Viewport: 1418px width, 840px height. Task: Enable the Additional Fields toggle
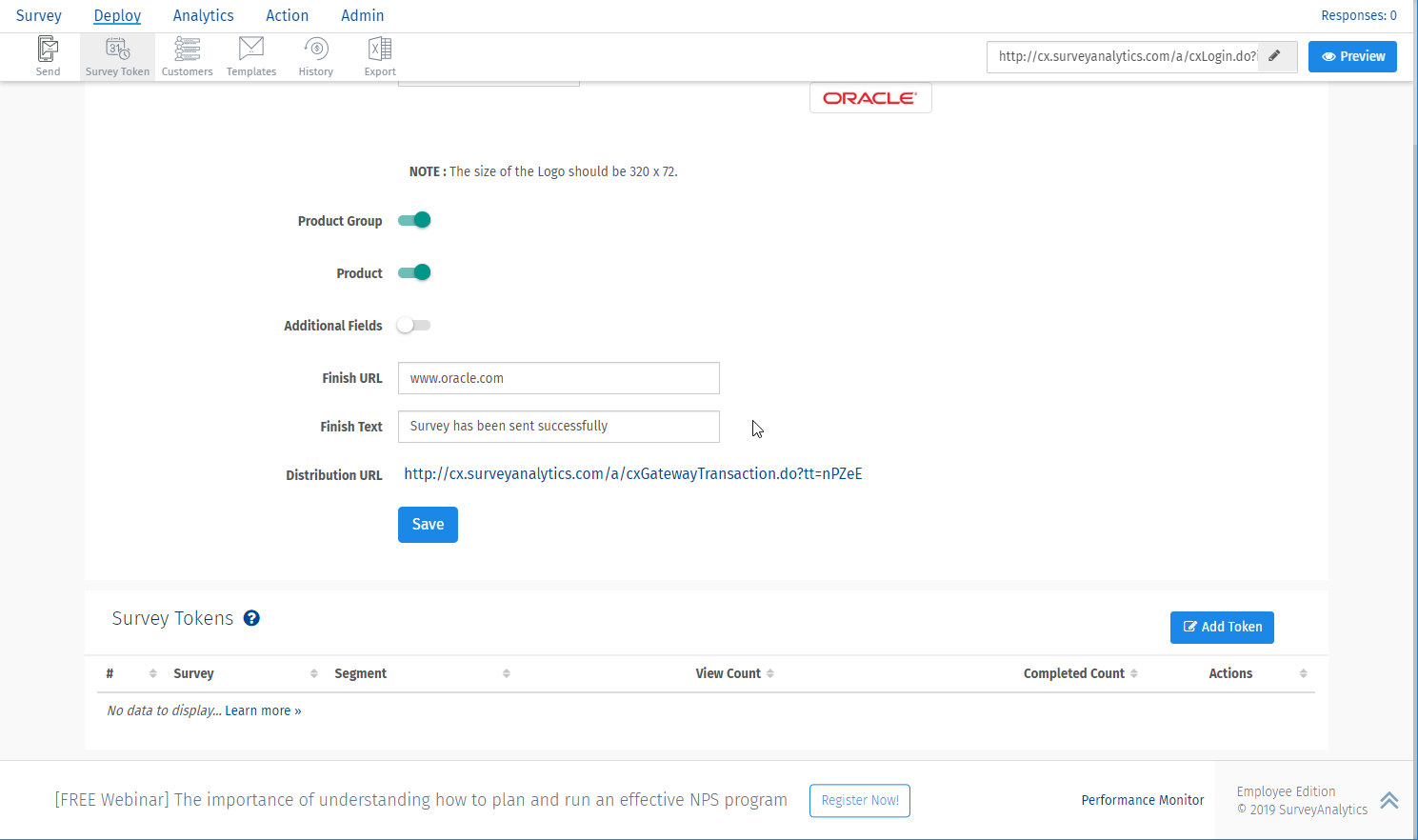413,325
